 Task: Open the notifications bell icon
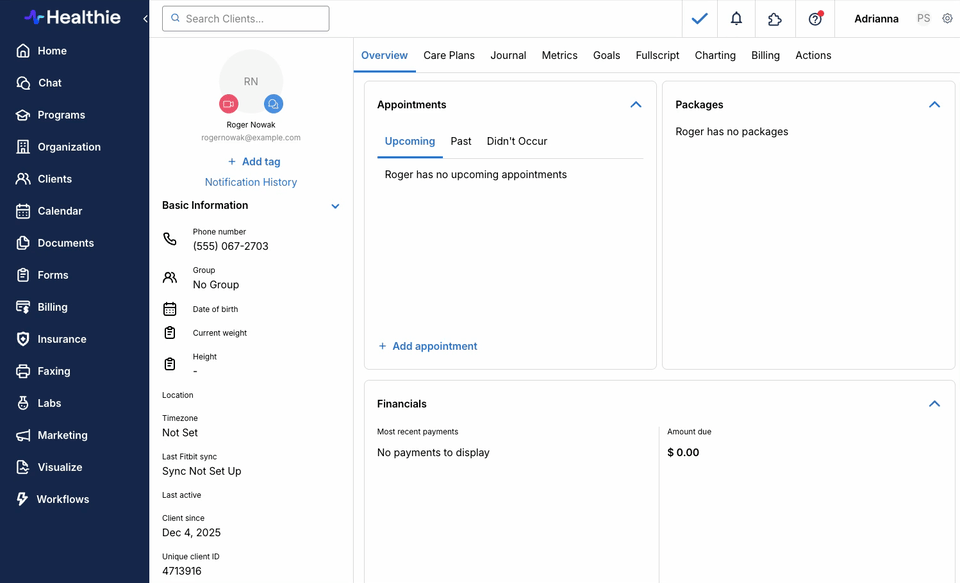click(736, 19)
